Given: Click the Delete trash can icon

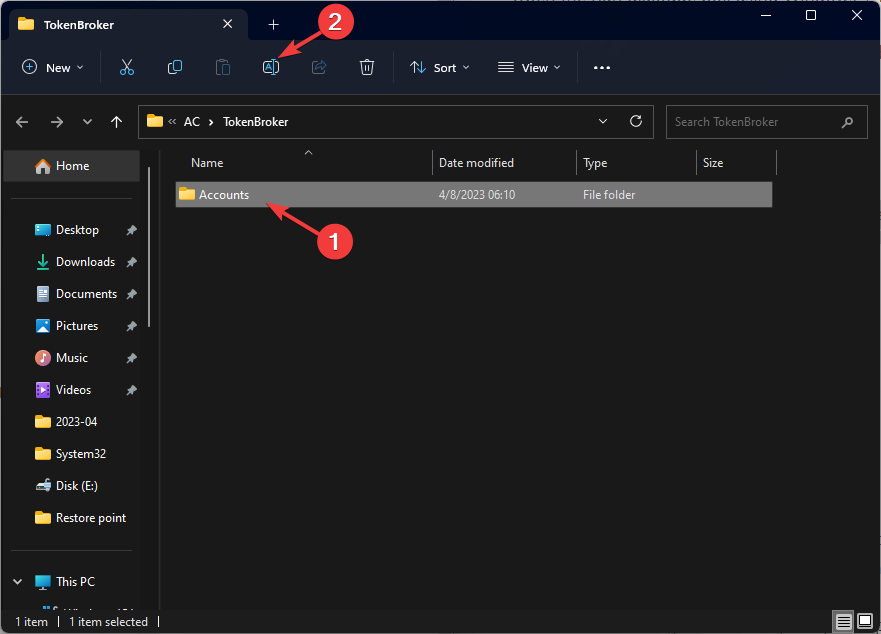Looking at the screenshot, I should (367, 67).
